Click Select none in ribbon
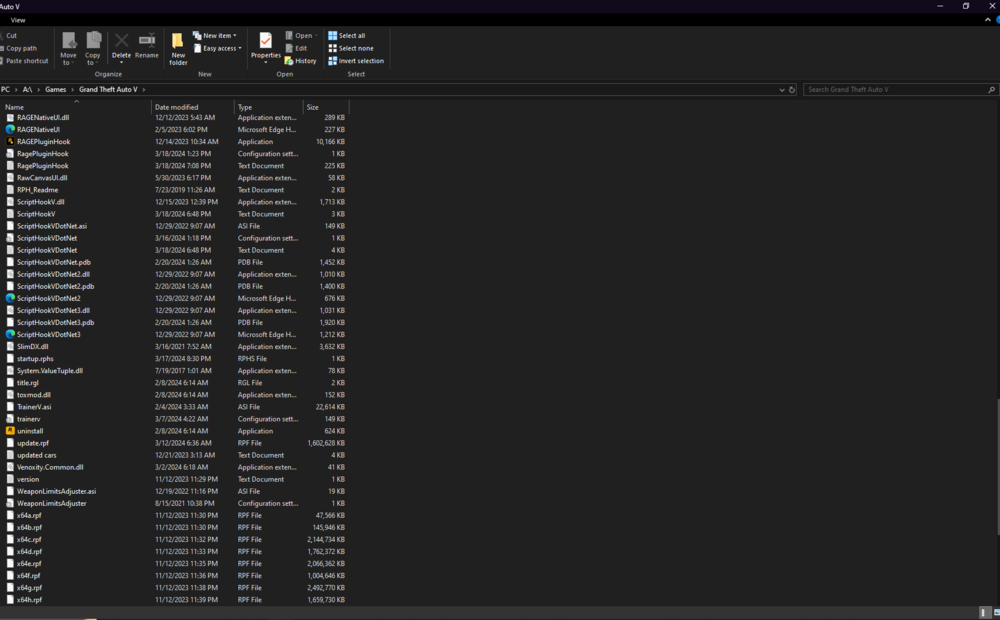Image resolution: width=1000 pixels, height=620 pixels. [x=351, y=48]
